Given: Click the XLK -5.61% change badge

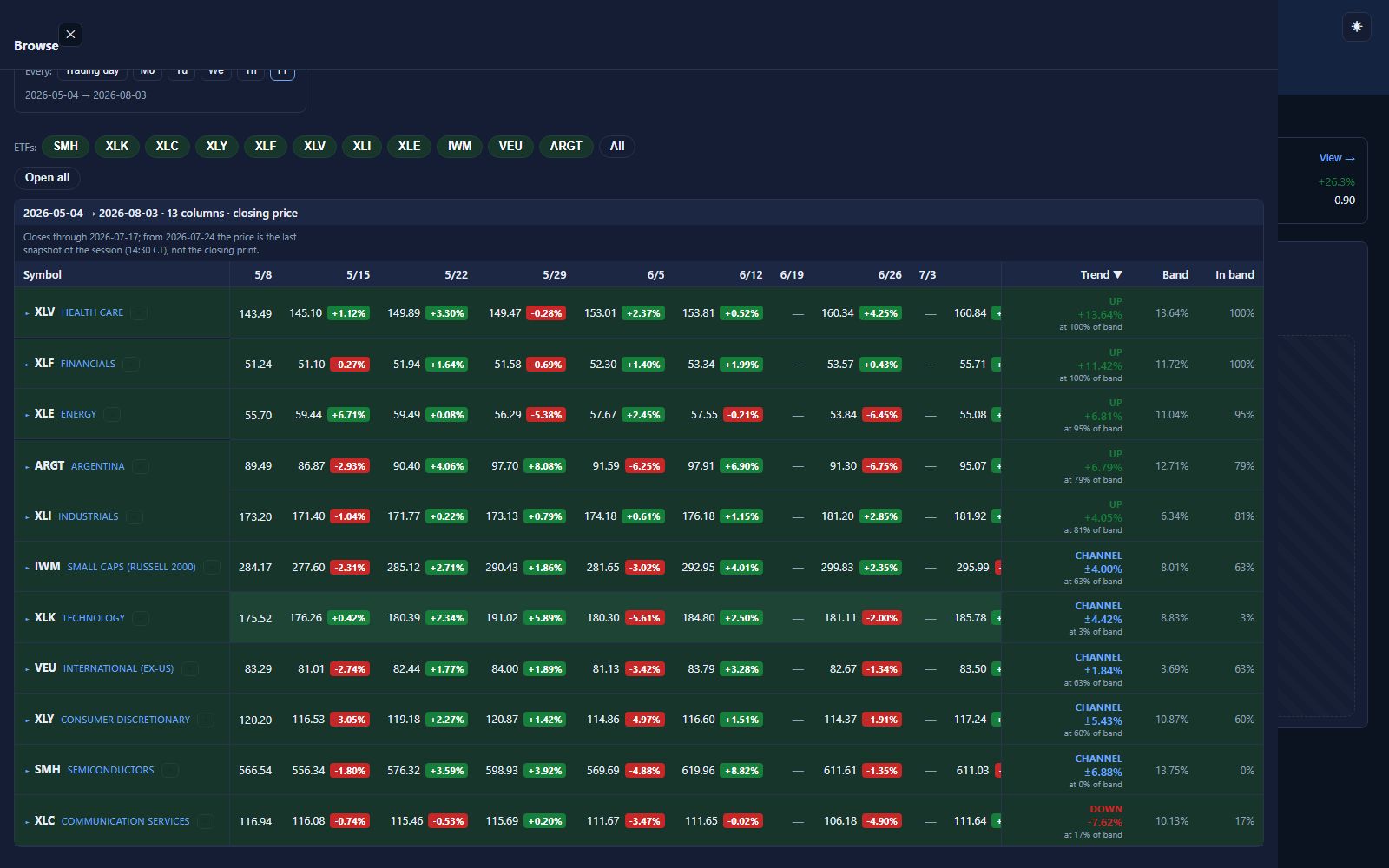Looking at the screenshot, I should 643,618.
